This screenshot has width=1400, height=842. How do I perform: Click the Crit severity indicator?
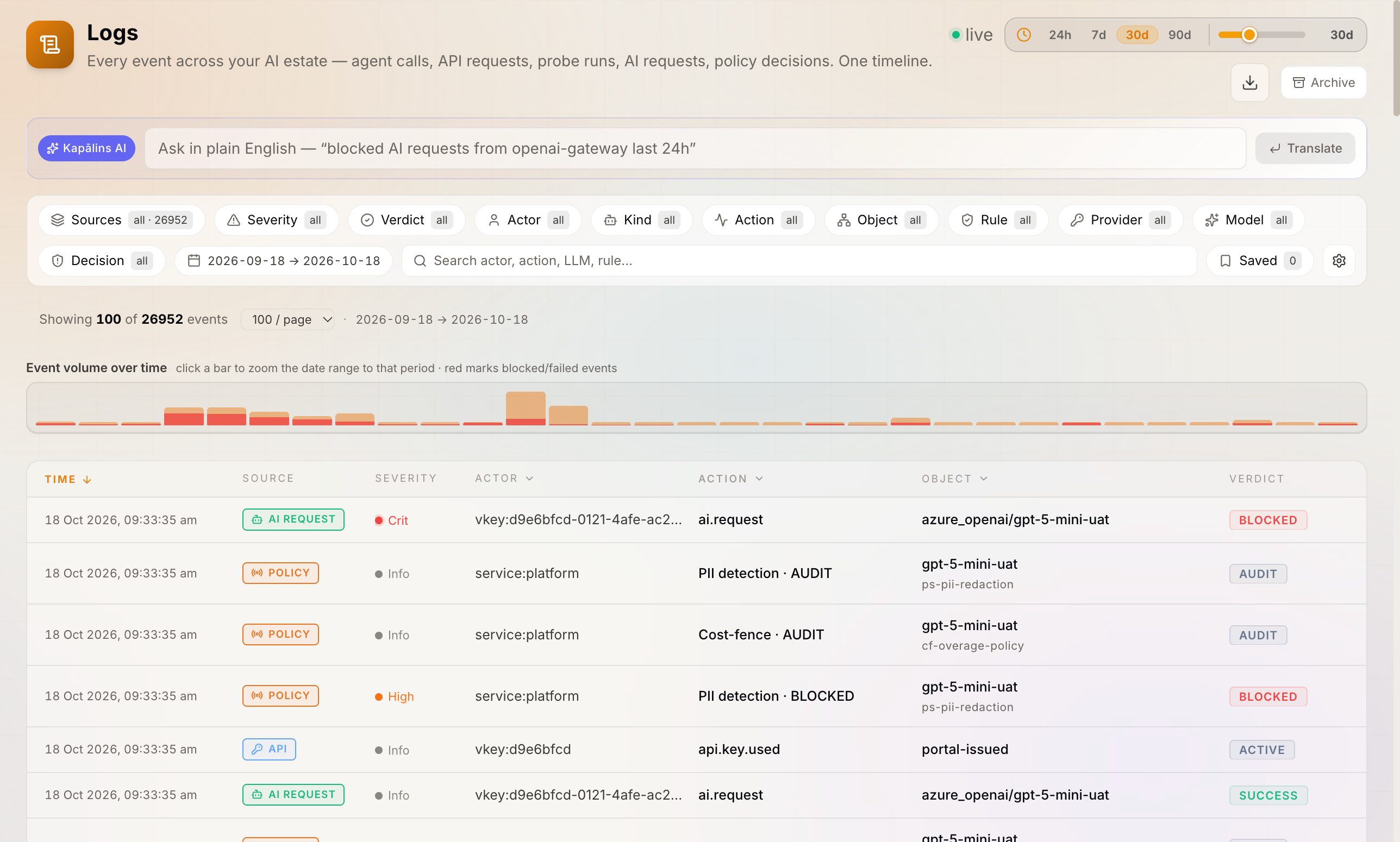(391, 520)
